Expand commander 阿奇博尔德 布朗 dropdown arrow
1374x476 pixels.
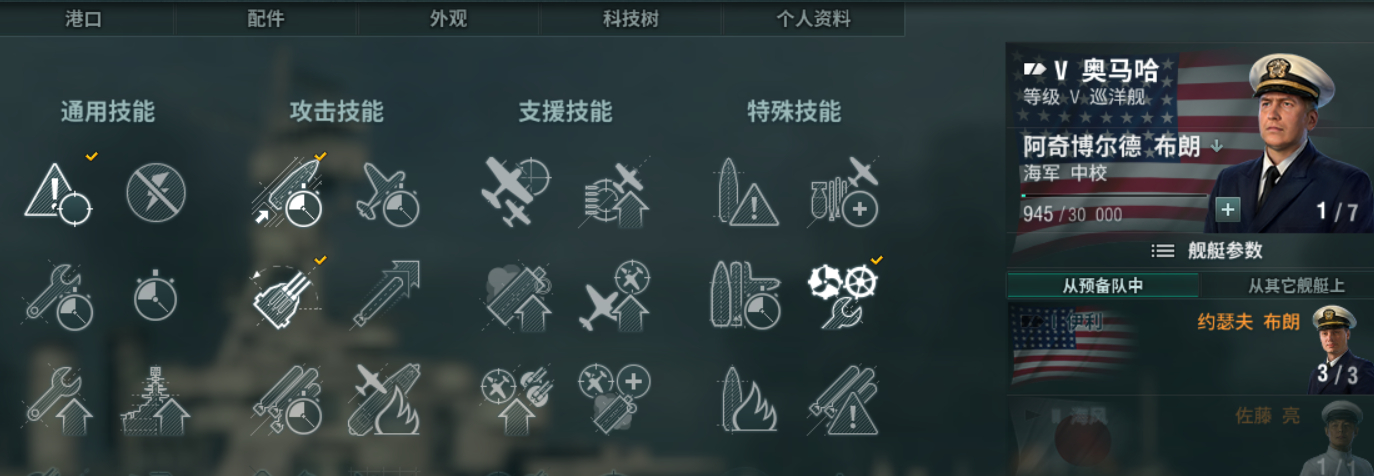(x=1217, y=146)
